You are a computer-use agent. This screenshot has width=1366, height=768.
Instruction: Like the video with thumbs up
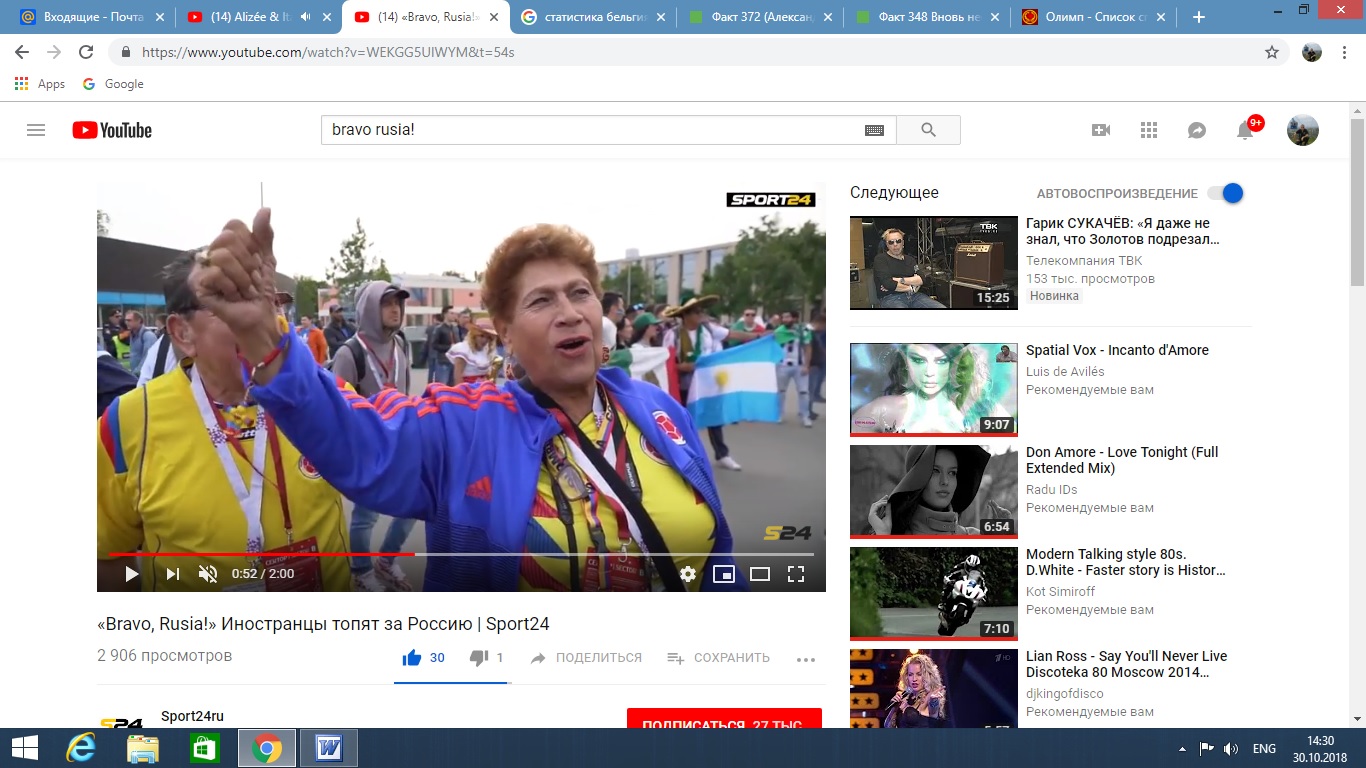click(x=411, y=658)
